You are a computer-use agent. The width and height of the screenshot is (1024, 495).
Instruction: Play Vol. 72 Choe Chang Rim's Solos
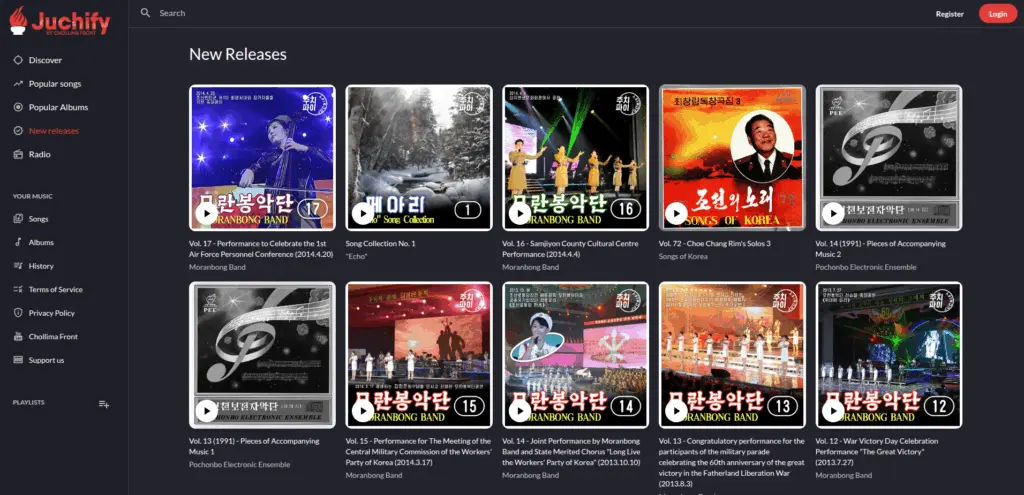(676, 212)
